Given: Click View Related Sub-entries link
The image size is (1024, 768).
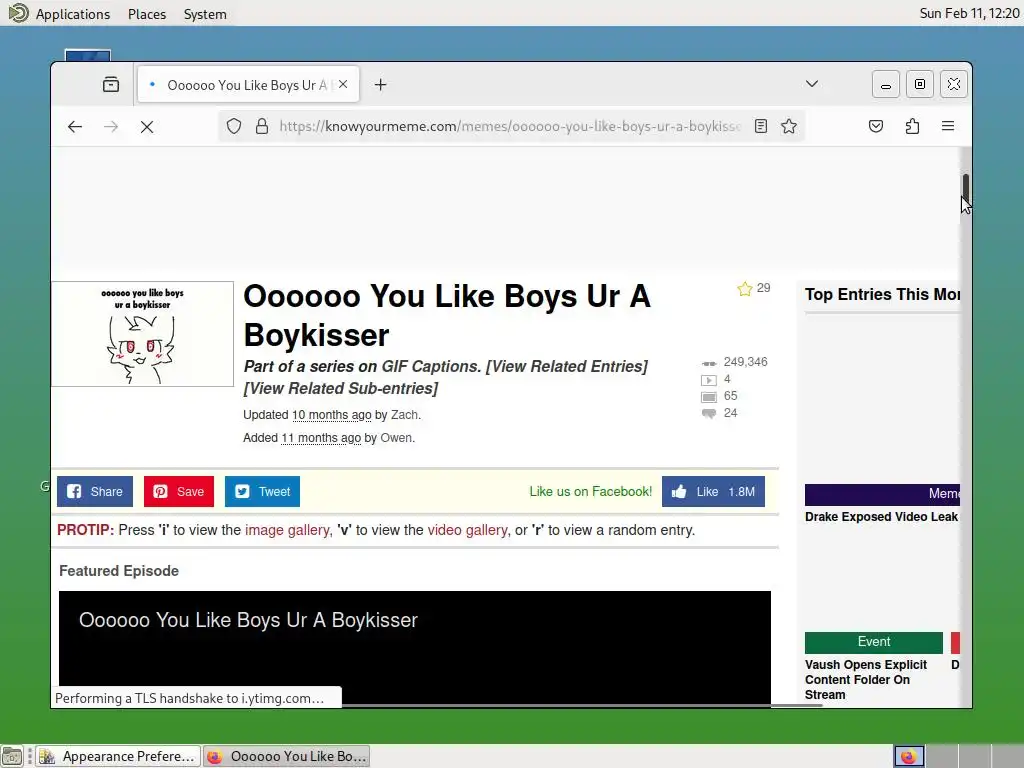Looking at the screenshot, I should coord(341,389).
